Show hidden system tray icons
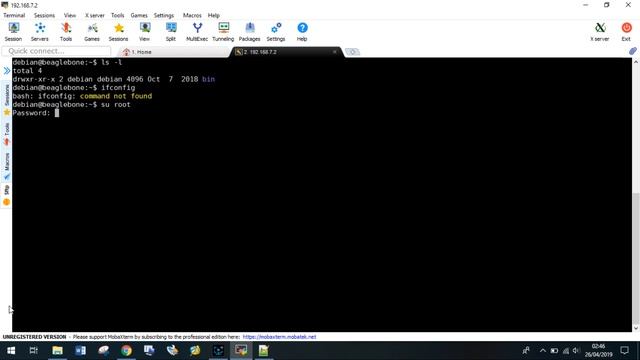 pos(542,351)
